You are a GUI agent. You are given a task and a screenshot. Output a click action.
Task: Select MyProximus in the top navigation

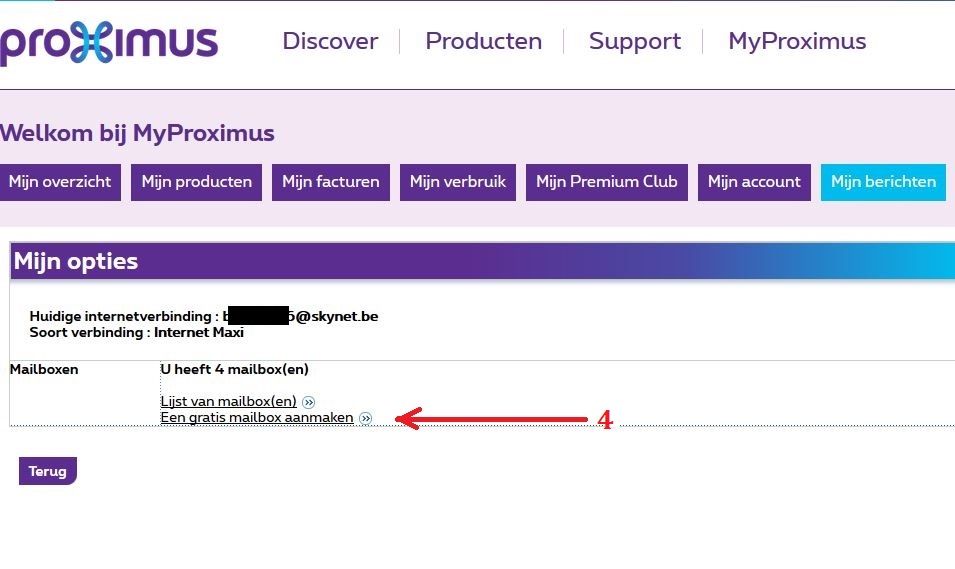[x=797, y=42]
